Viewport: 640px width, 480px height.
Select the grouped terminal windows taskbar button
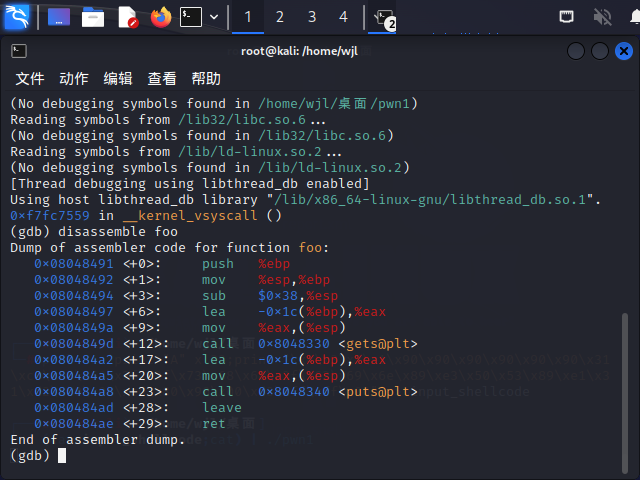382,18
